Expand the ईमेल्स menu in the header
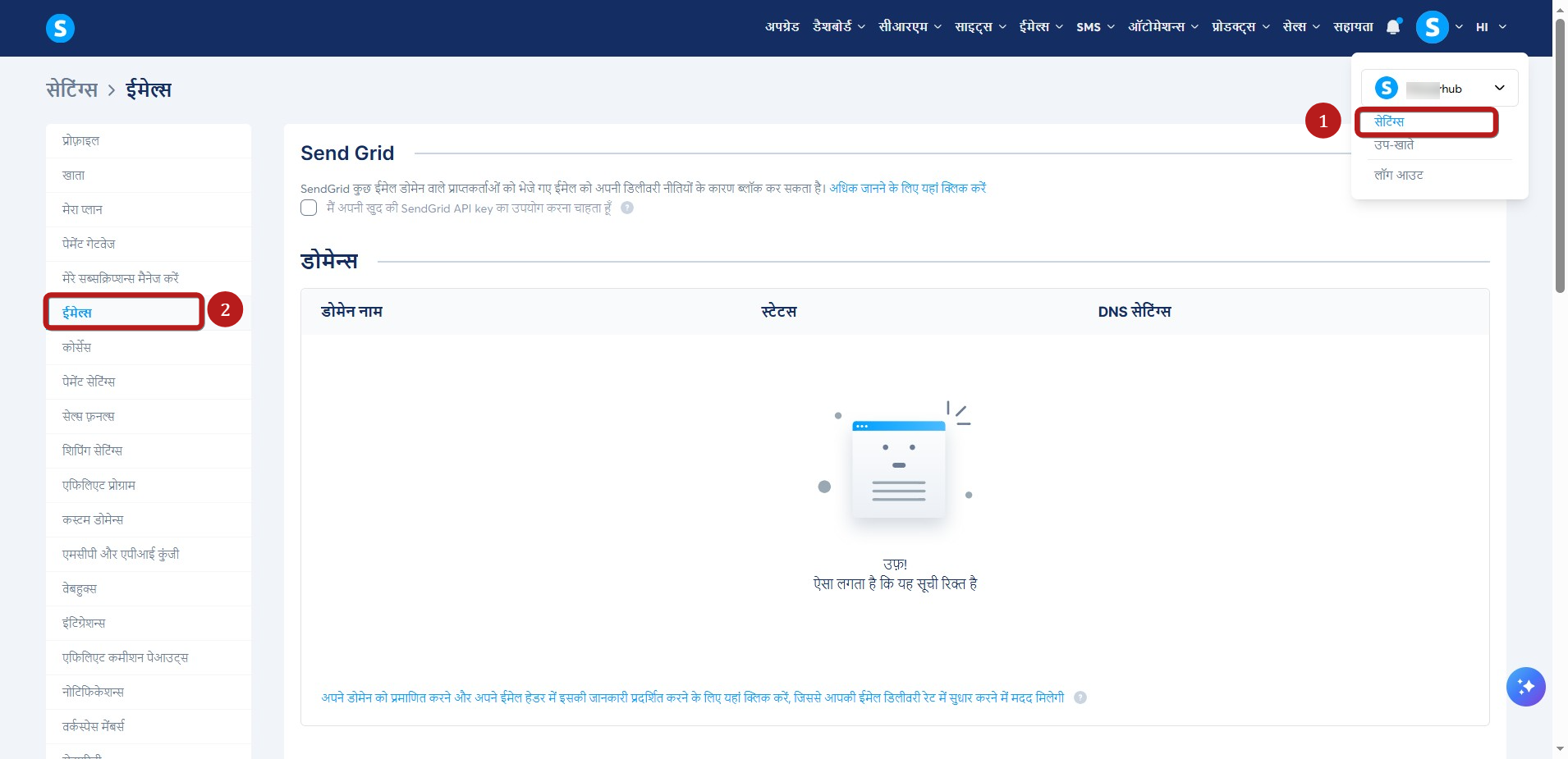This screenshot has height=759, width=1568. click(1041, 26)
